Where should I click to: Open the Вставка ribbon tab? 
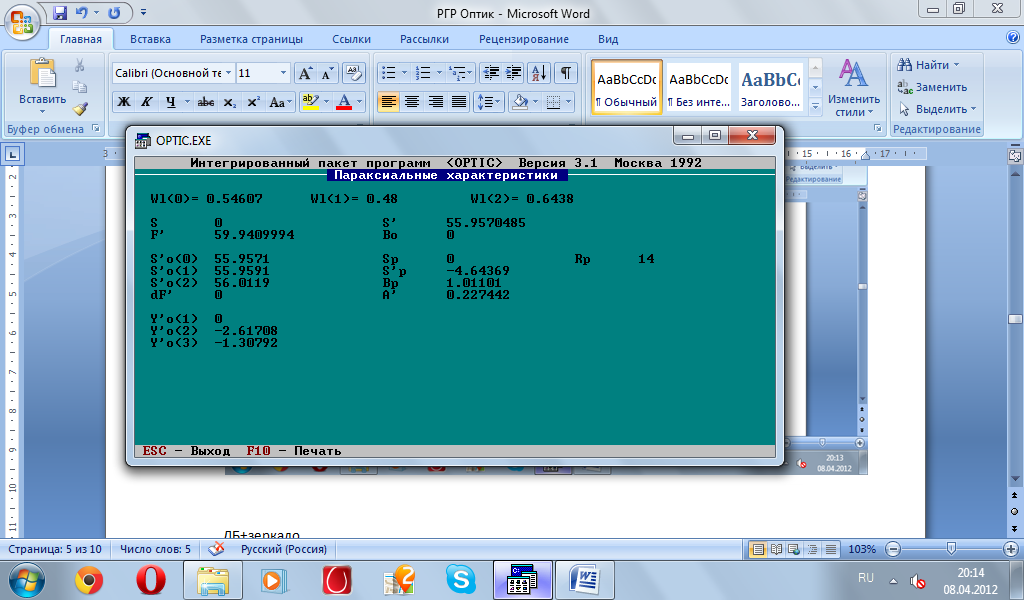coord(150,39)
